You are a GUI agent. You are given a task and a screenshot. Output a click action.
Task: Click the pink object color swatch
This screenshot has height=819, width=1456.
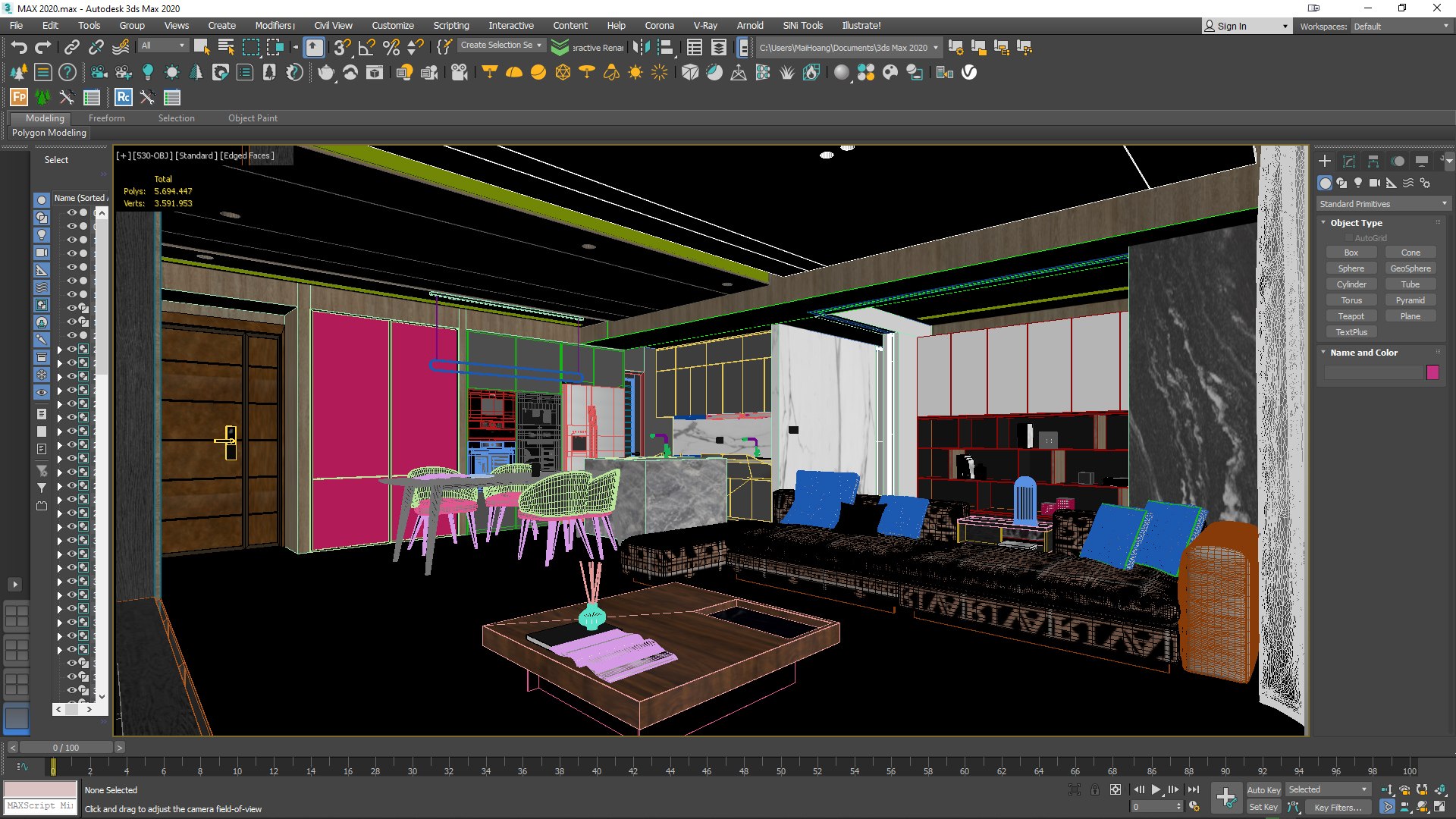[1432, 372]
